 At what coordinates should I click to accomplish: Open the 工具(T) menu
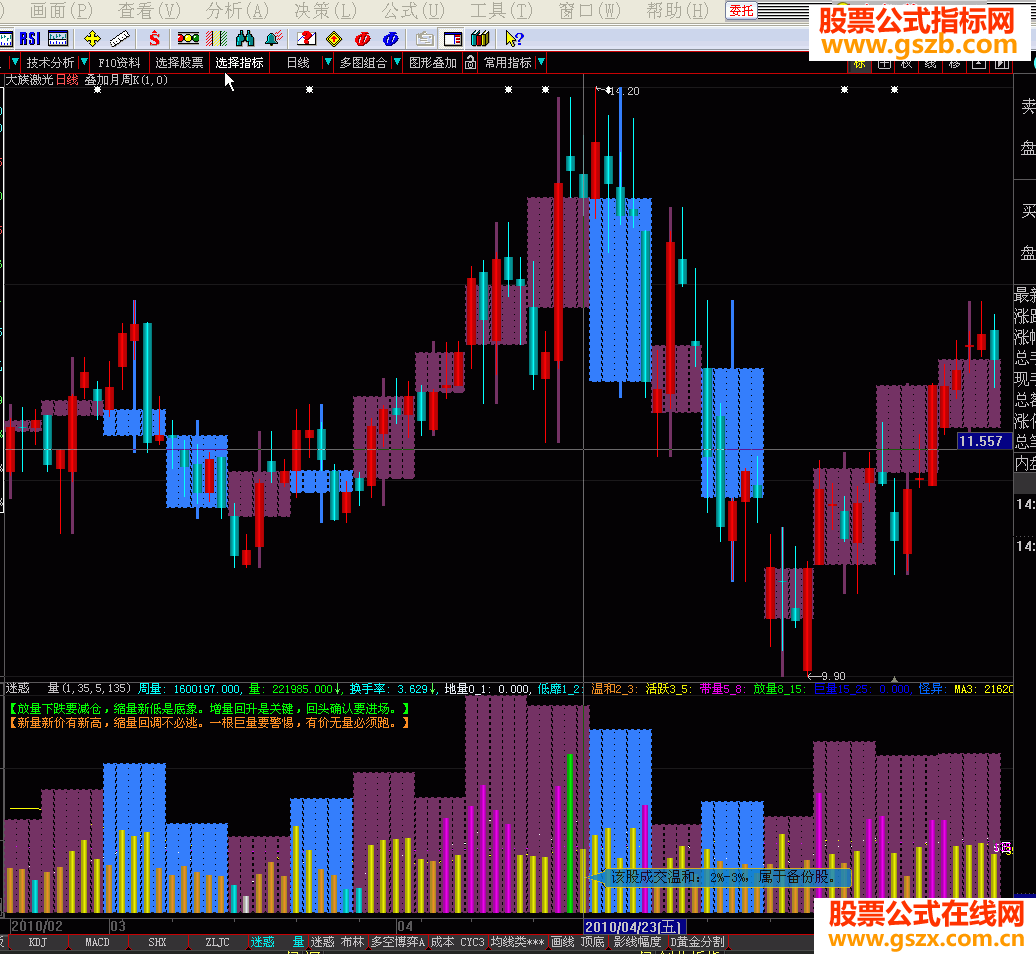[x=501, y=11]
